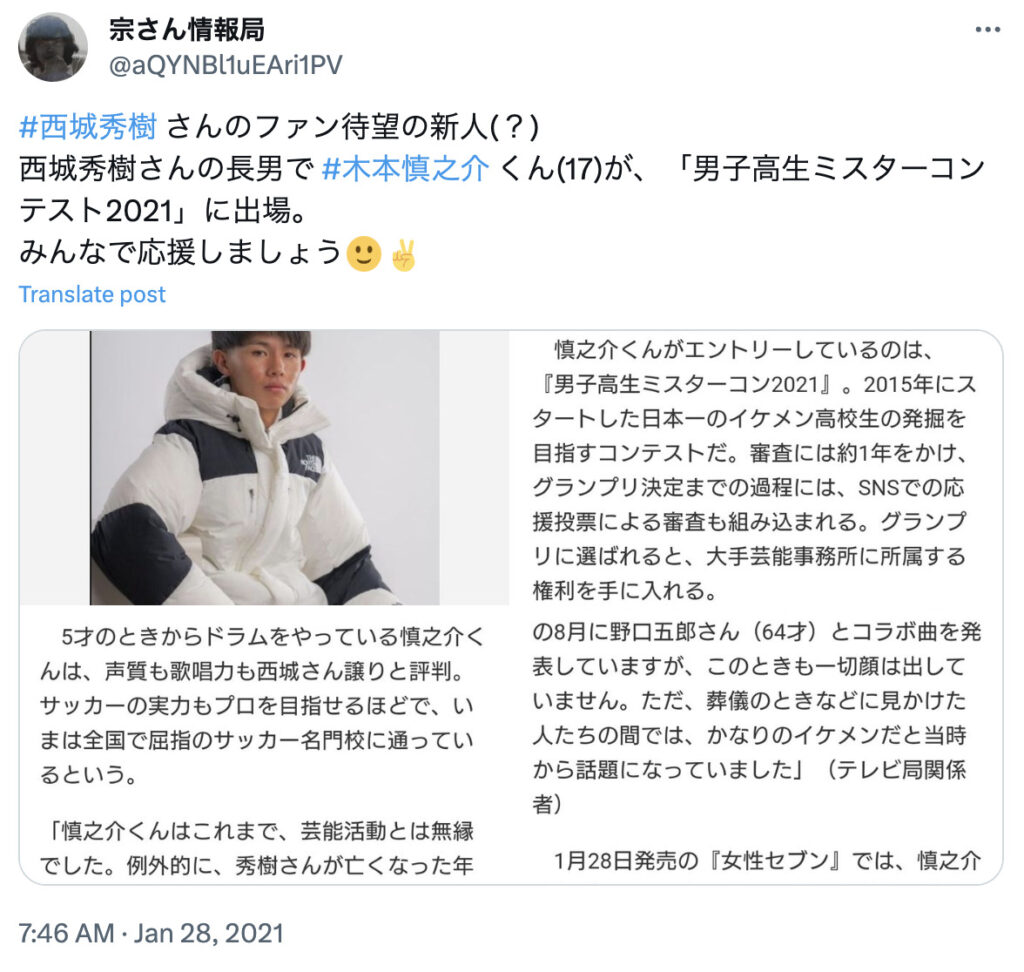Click the paragraph mentioning 野口五郎さん

point(757,717)
